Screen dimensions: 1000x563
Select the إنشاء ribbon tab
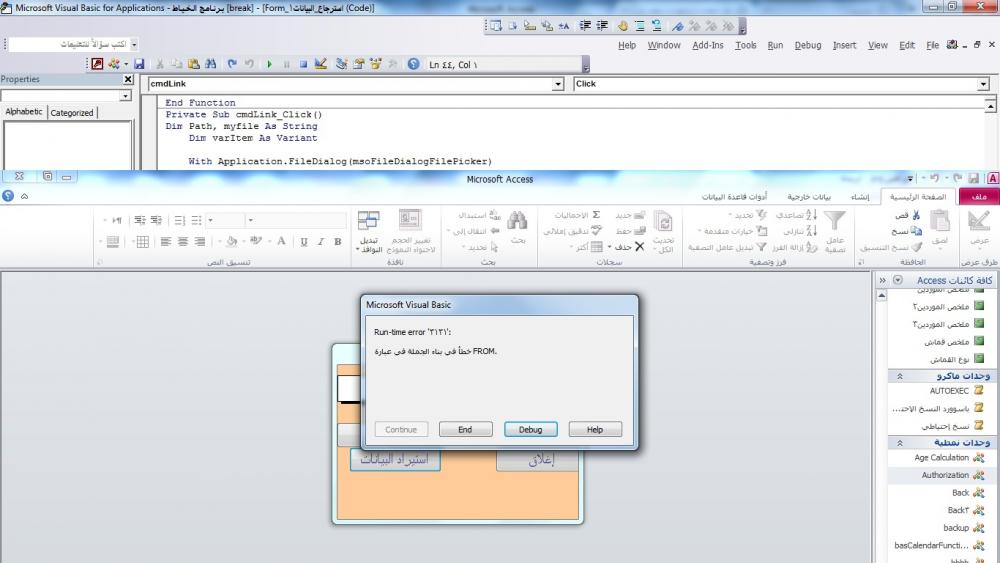point(860,196)
